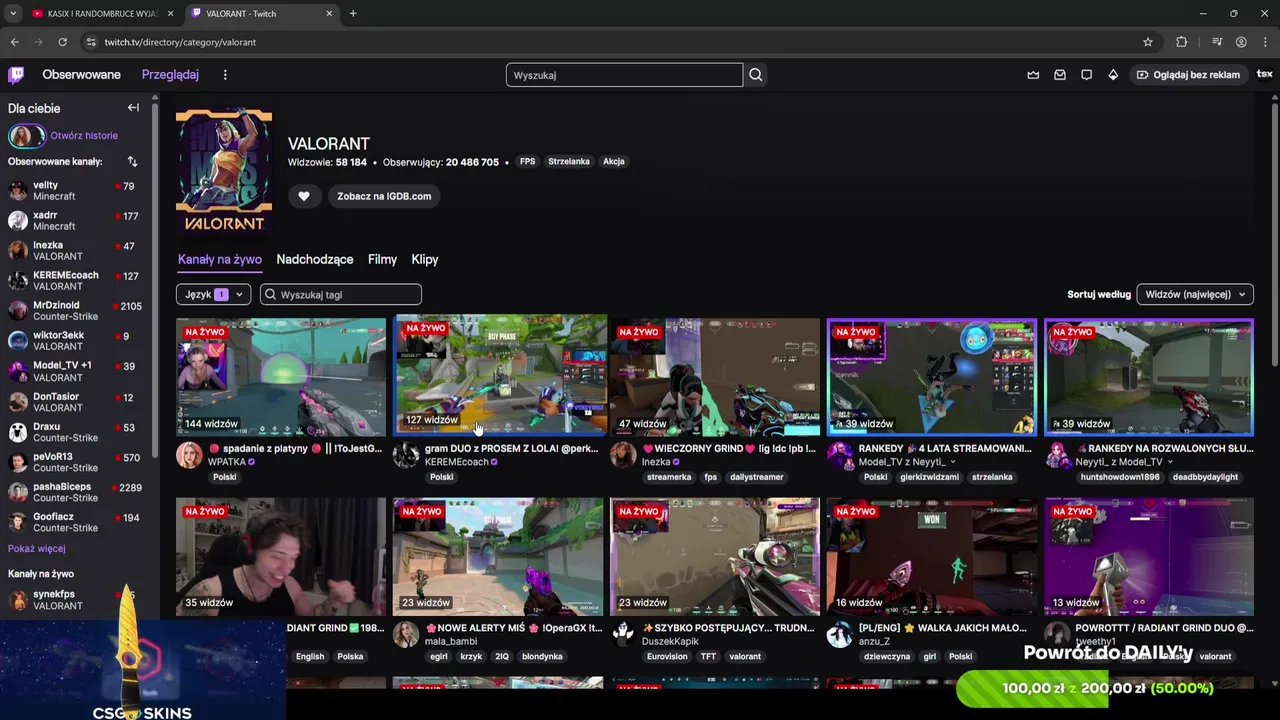1280x720 pixels.
Task: Bookmark this page with the star icon
Action: 1148,42
